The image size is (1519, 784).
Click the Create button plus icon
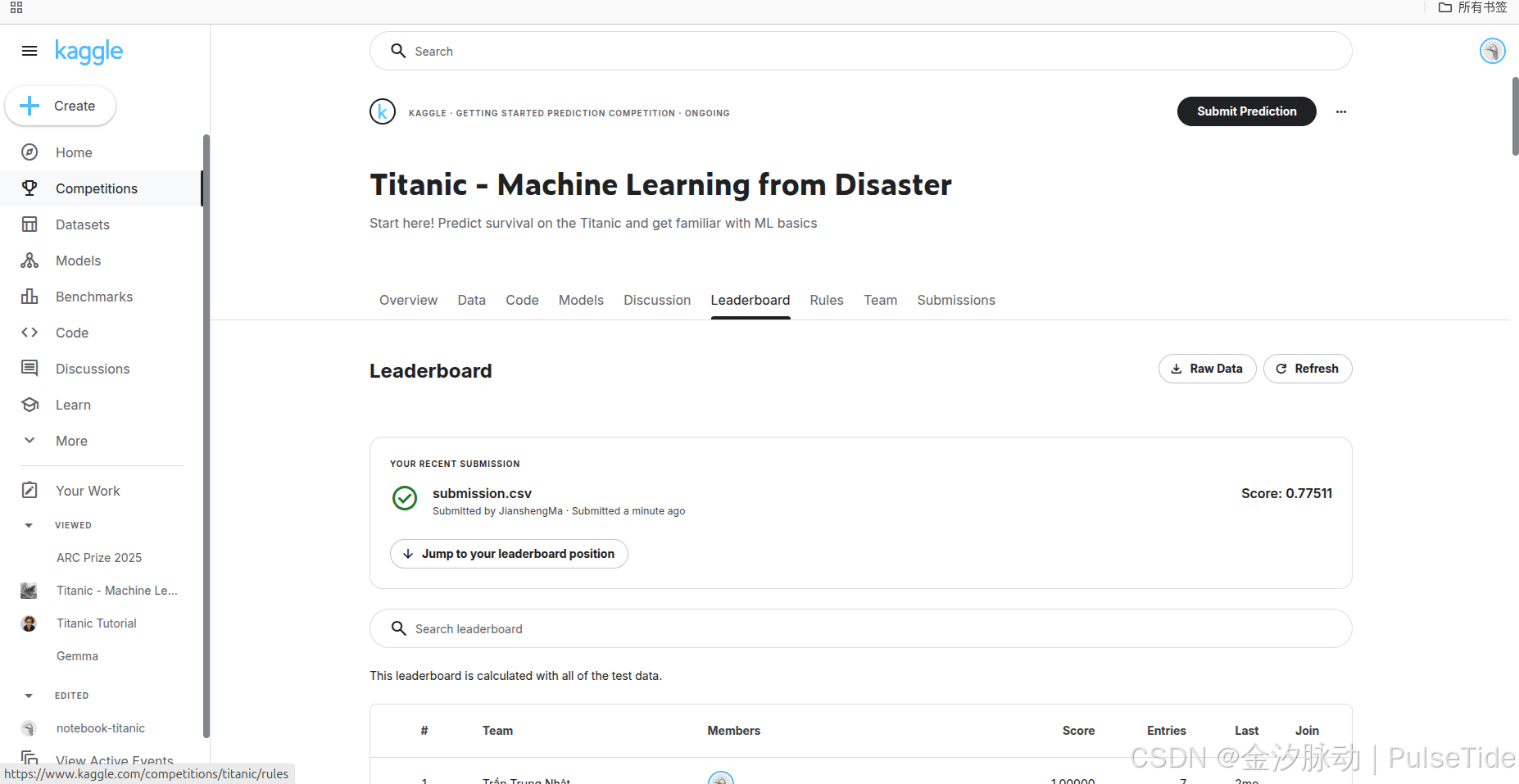(29, 106)
